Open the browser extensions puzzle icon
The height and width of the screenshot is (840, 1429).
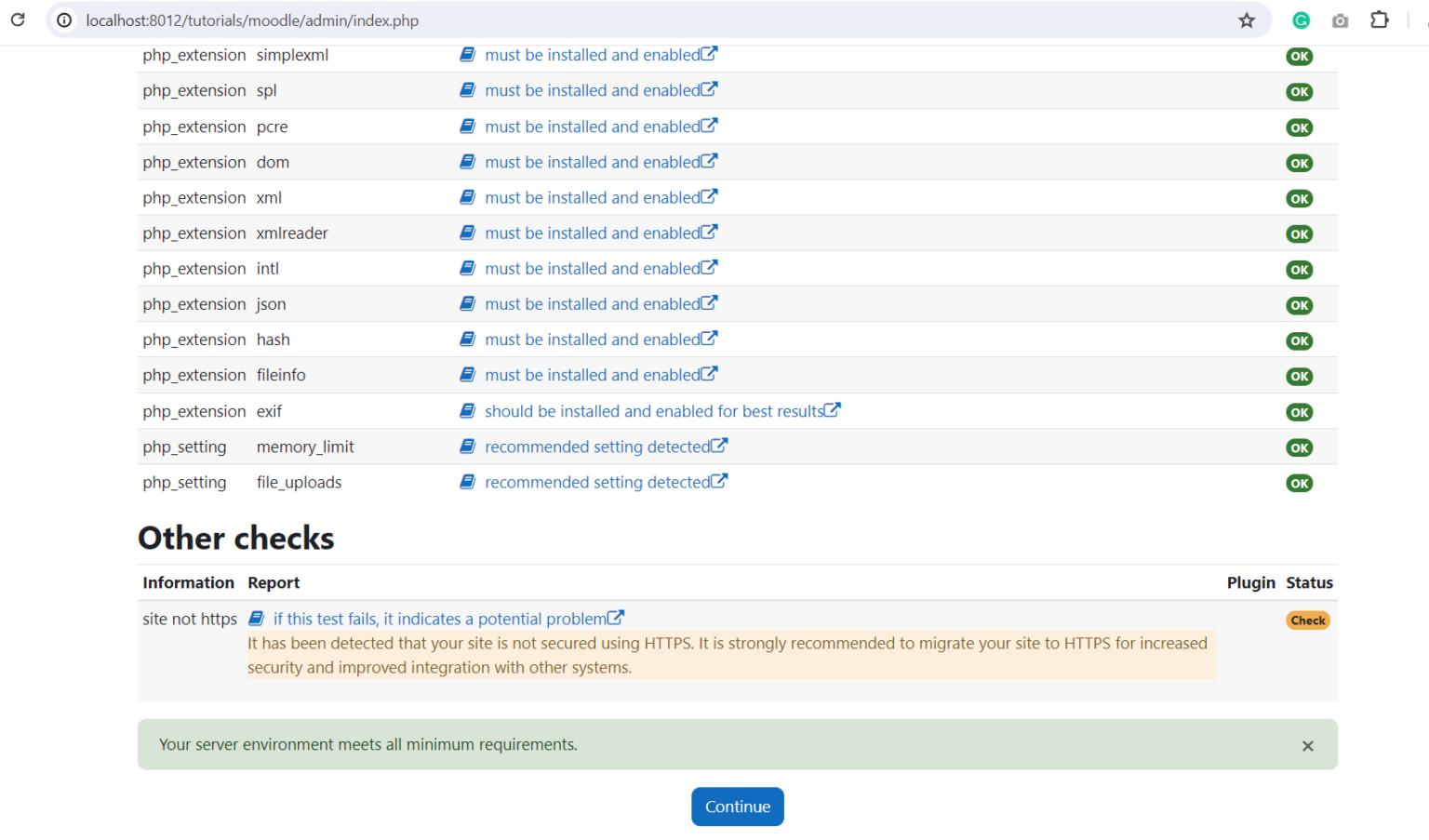(x=1380, y=20)
